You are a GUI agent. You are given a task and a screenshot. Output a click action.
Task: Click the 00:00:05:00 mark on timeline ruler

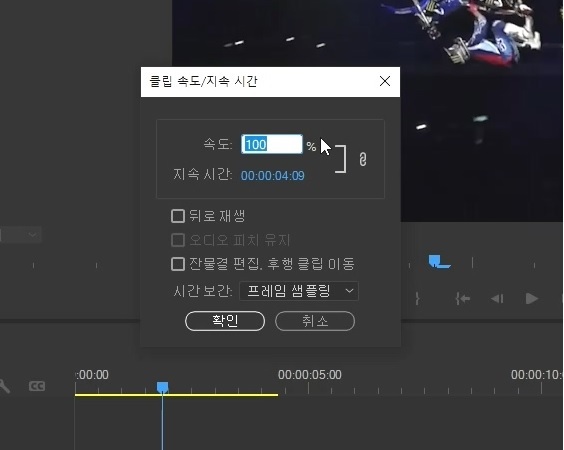click(x=309, y=375)
